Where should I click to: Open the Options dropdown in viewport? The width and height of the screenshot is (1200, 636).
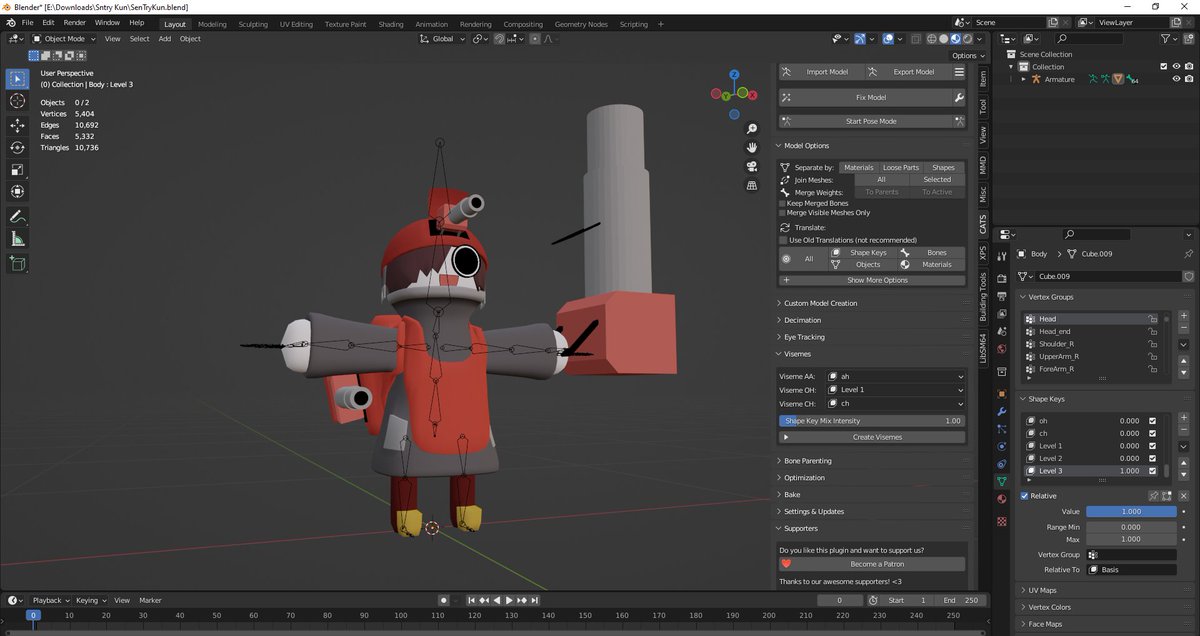[968, 56]
